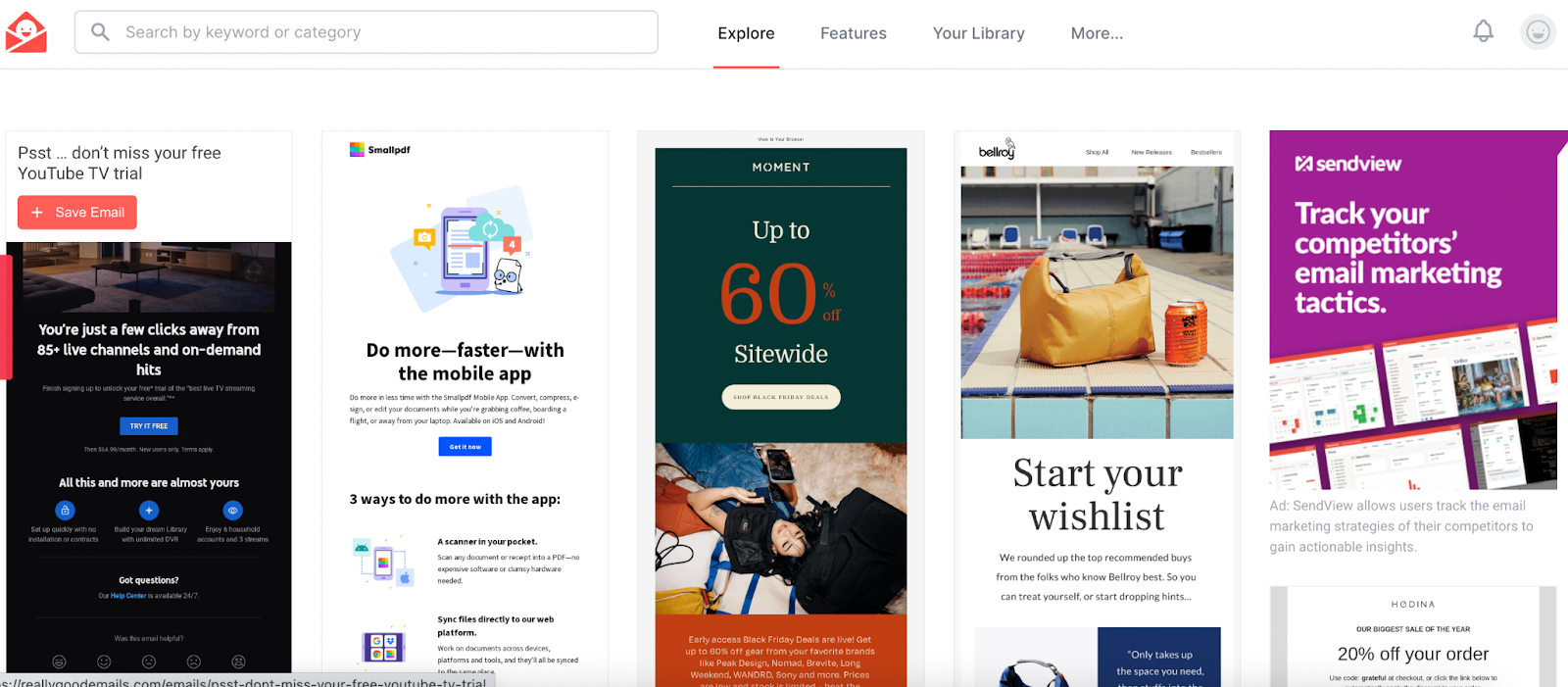Expand the More... menu
The height and width of the screenshot is (687, 1568).
[1097, 33]
